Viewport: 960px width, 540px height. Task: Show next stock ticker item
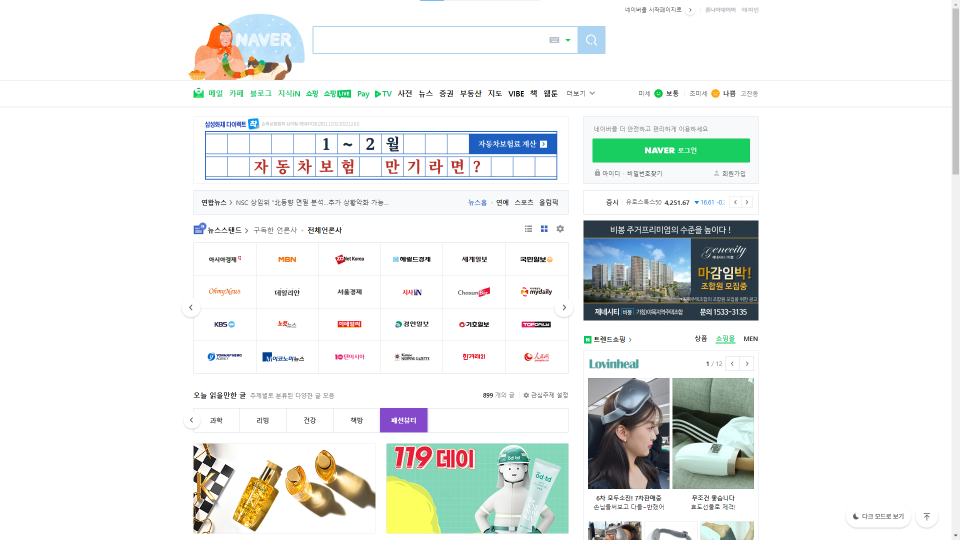pos(747,202)
